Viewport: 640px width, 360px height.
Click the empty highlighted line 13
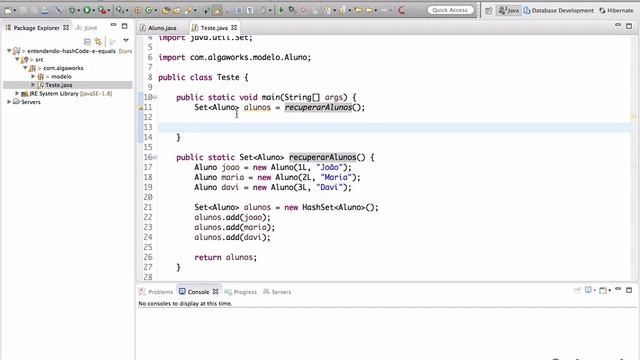pos(394,127)
